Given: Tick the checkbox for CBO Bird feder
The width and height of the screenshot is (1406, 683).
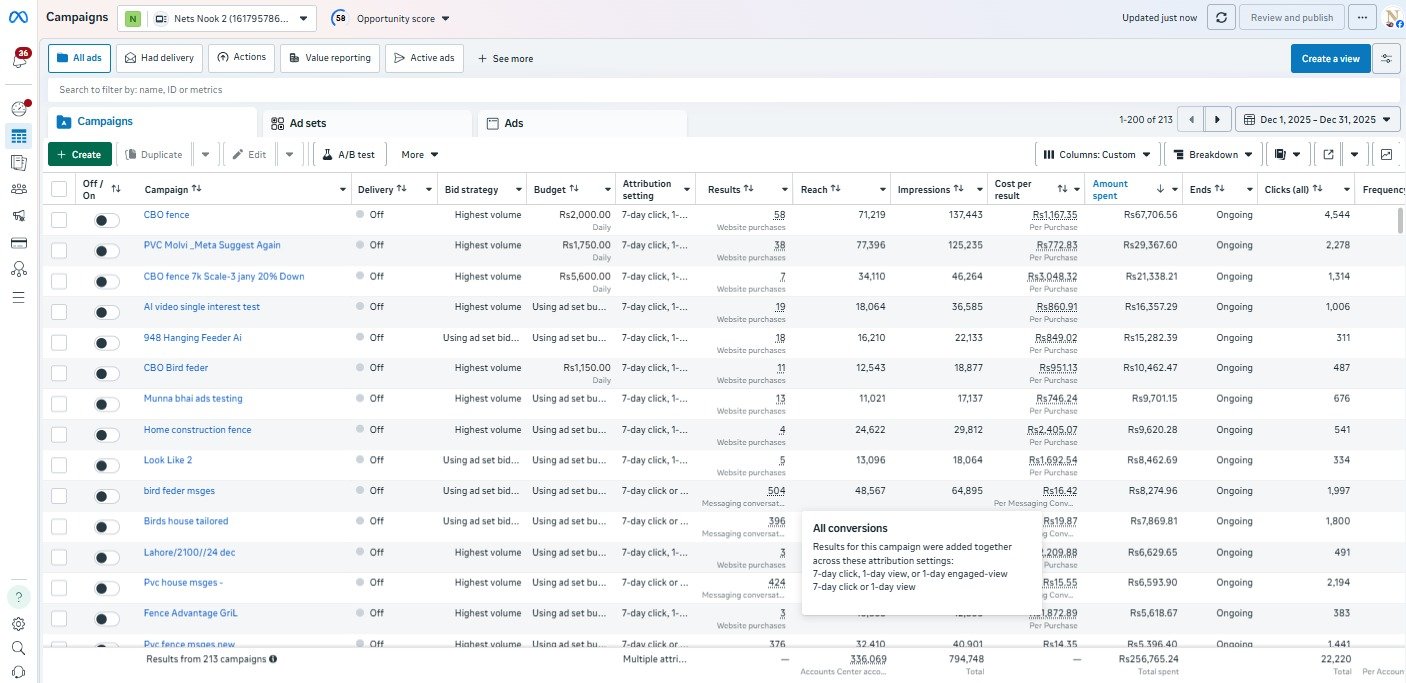Looking at the screenshot, I should (x=59, y=373).
